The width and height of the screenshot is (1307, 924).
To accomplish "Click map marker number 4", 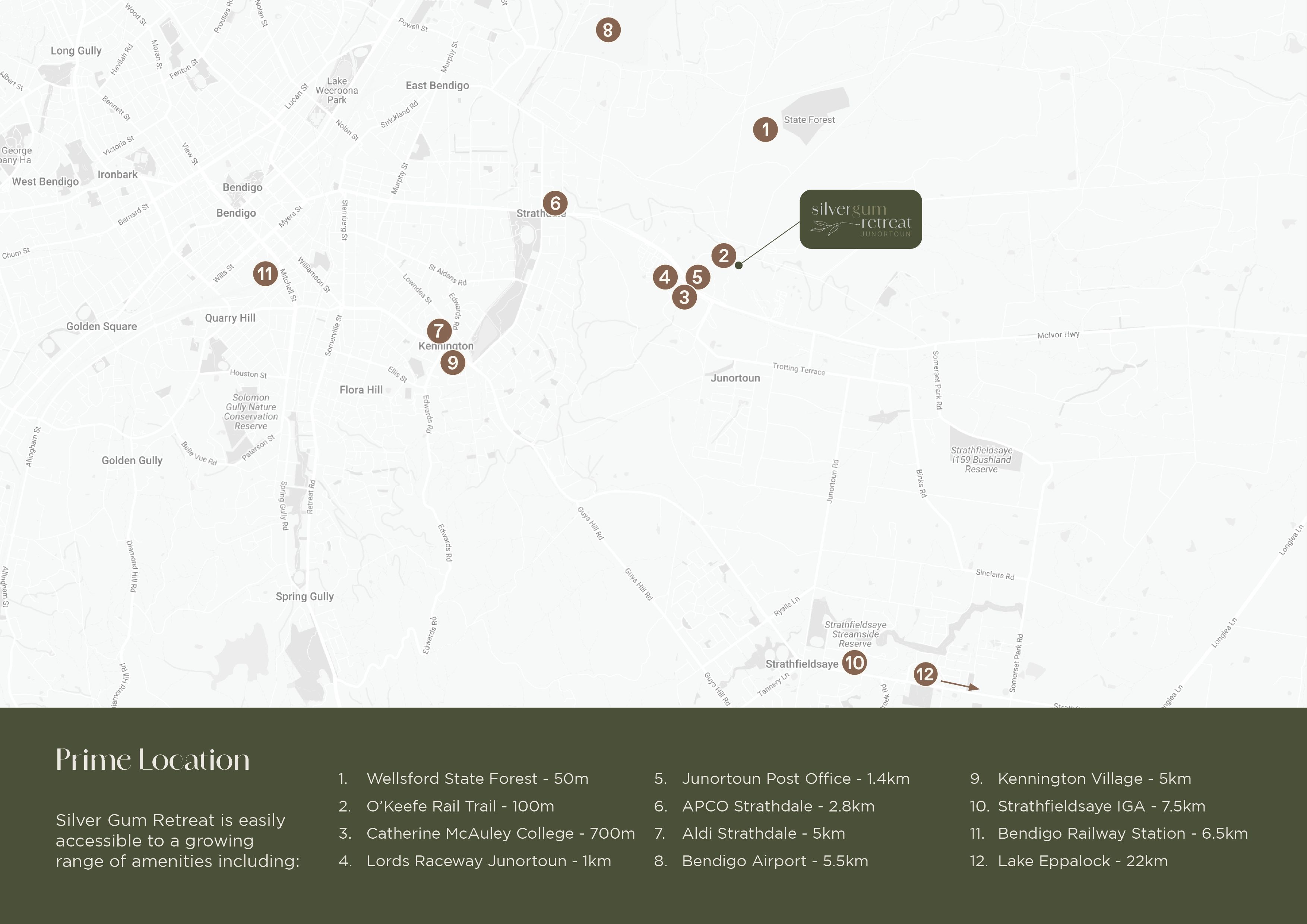I will pyautogui.click(x=665, y=277).
